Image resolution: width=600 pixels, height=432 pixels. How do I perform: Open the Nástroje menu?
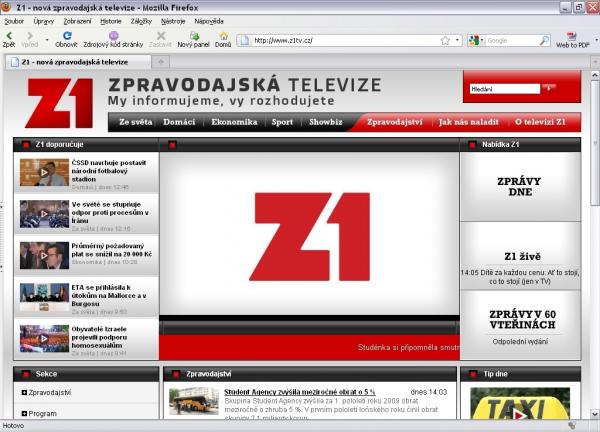173,21
